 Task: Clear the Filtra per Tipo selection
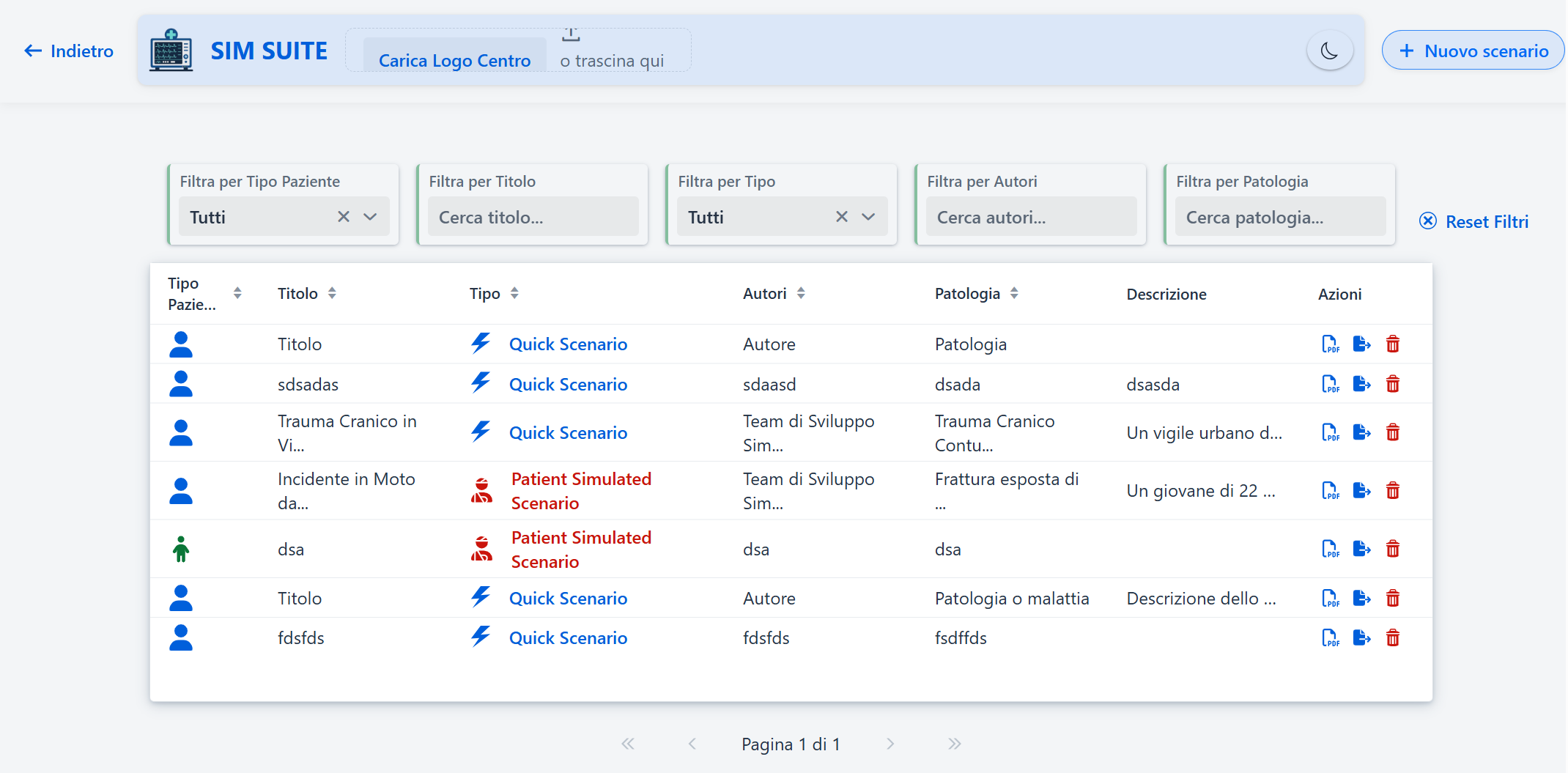[841, 217]
